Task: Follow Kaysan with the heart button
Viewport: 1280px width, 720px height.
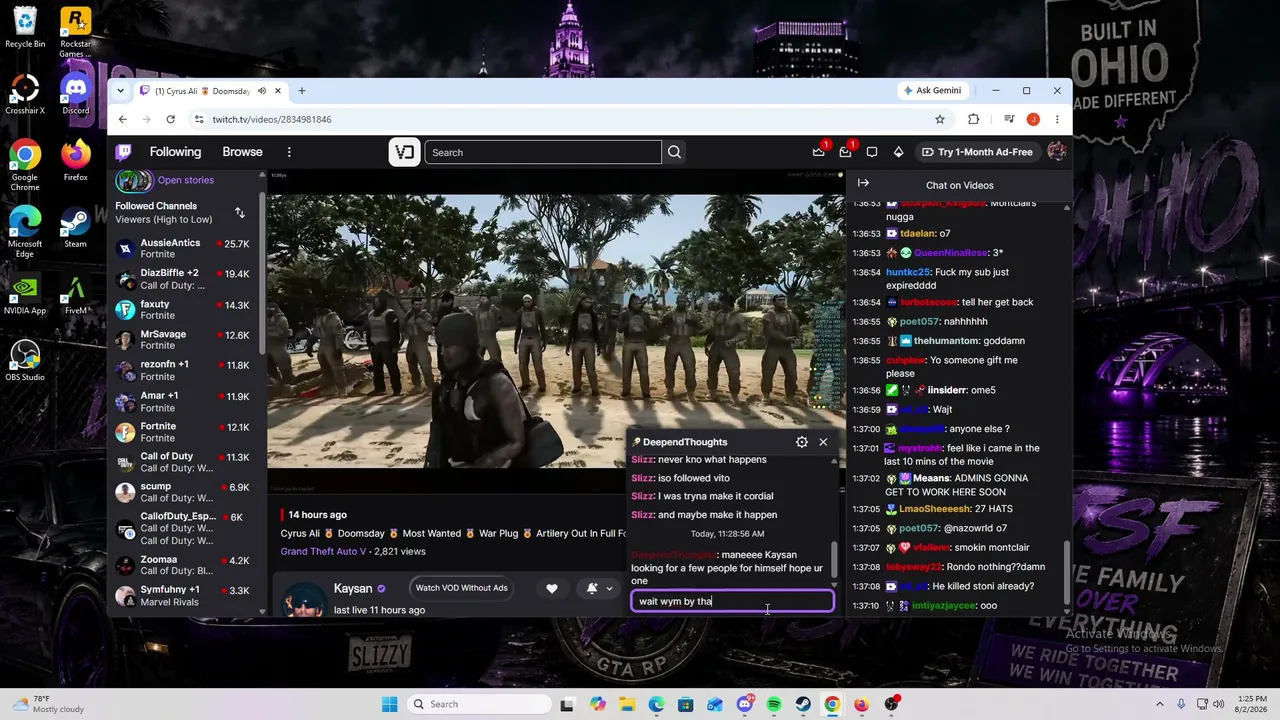Action: point(551,588)
